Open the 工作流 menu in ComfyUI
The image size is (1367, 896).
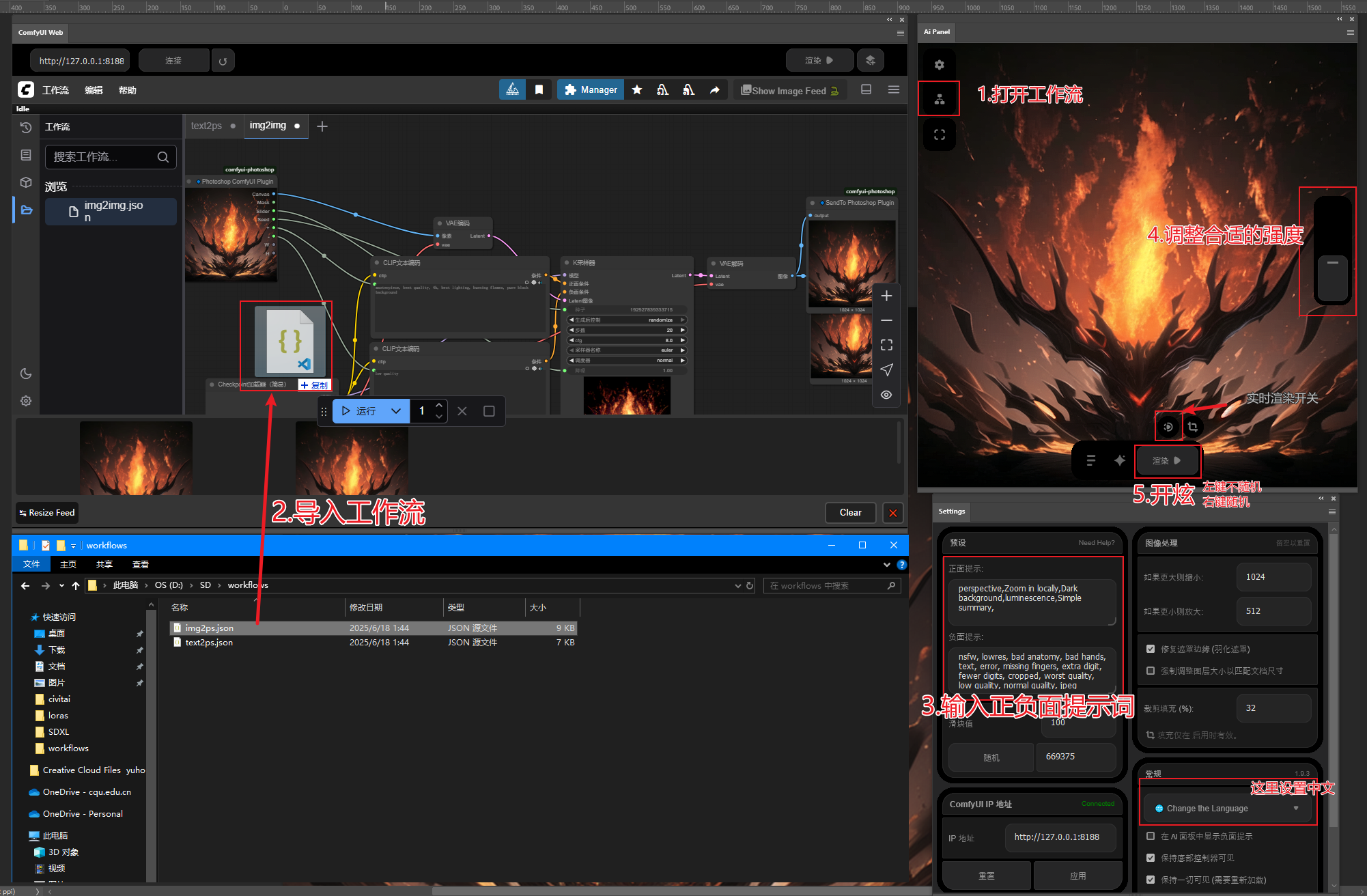tap(55, 90)
